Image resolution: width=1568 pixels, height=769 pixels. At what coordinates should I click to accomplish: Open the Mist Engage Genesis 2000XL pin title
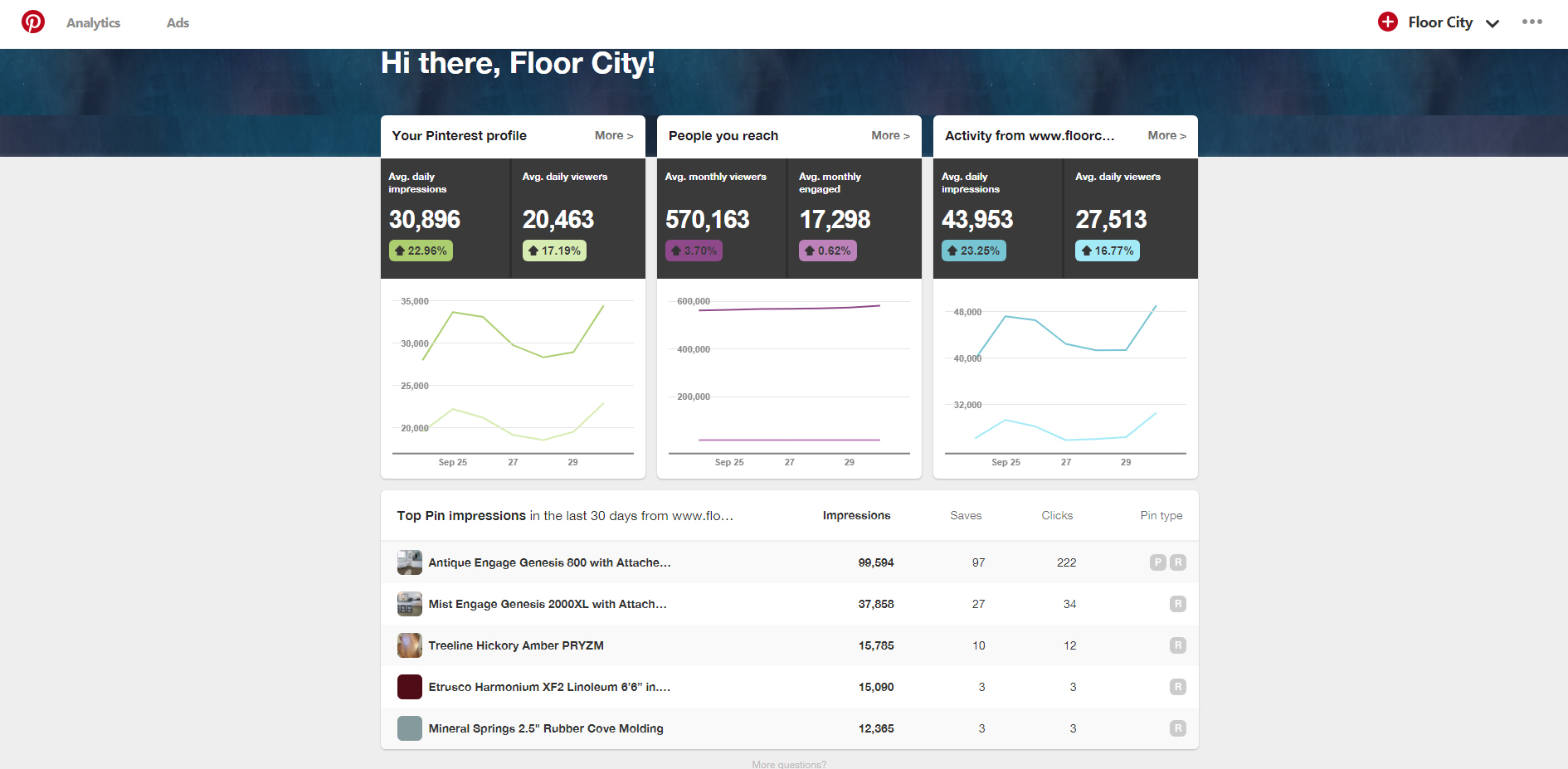point(548,604)
